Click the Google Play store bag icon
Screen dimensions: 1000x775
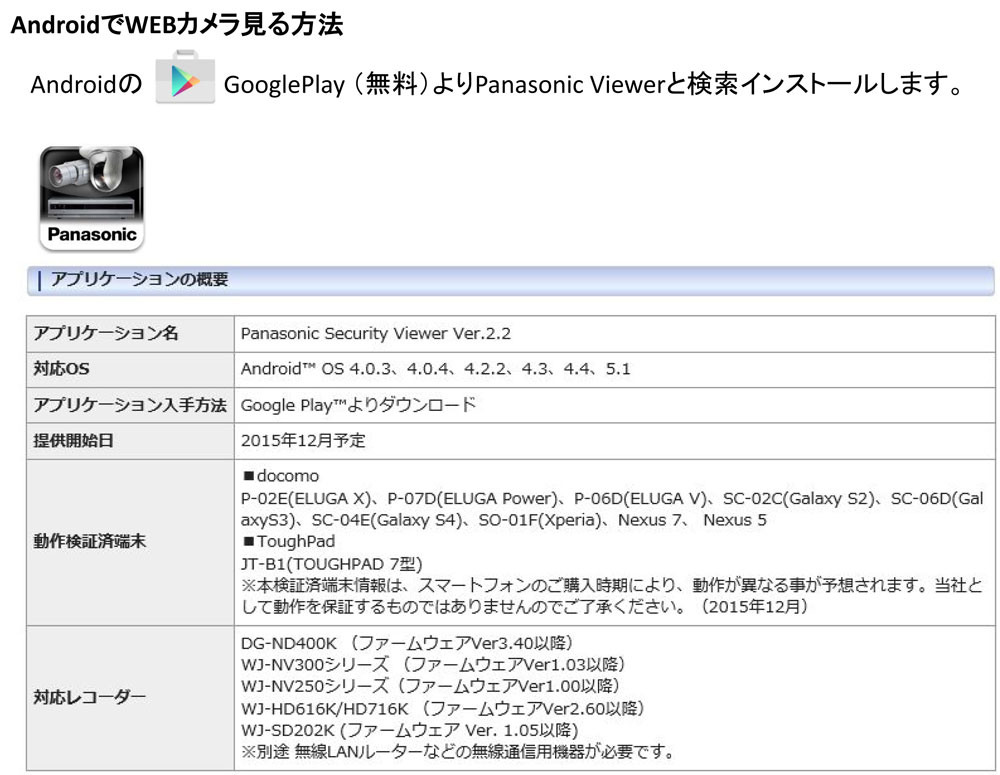click(185, 77)
